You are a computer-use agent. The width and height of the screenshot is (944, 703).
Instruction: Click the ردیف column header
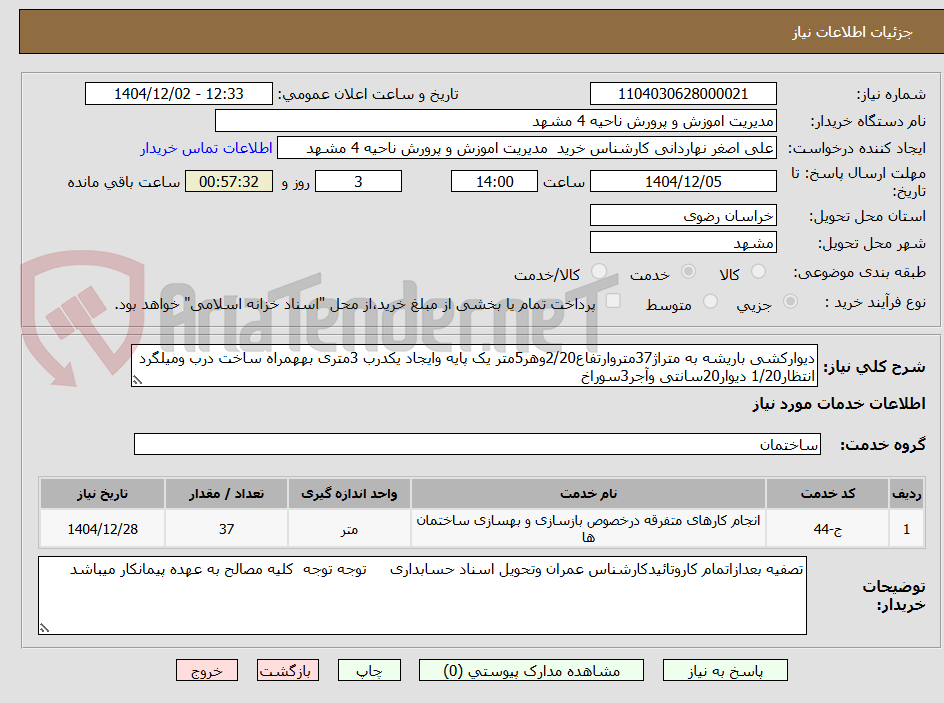907,494
